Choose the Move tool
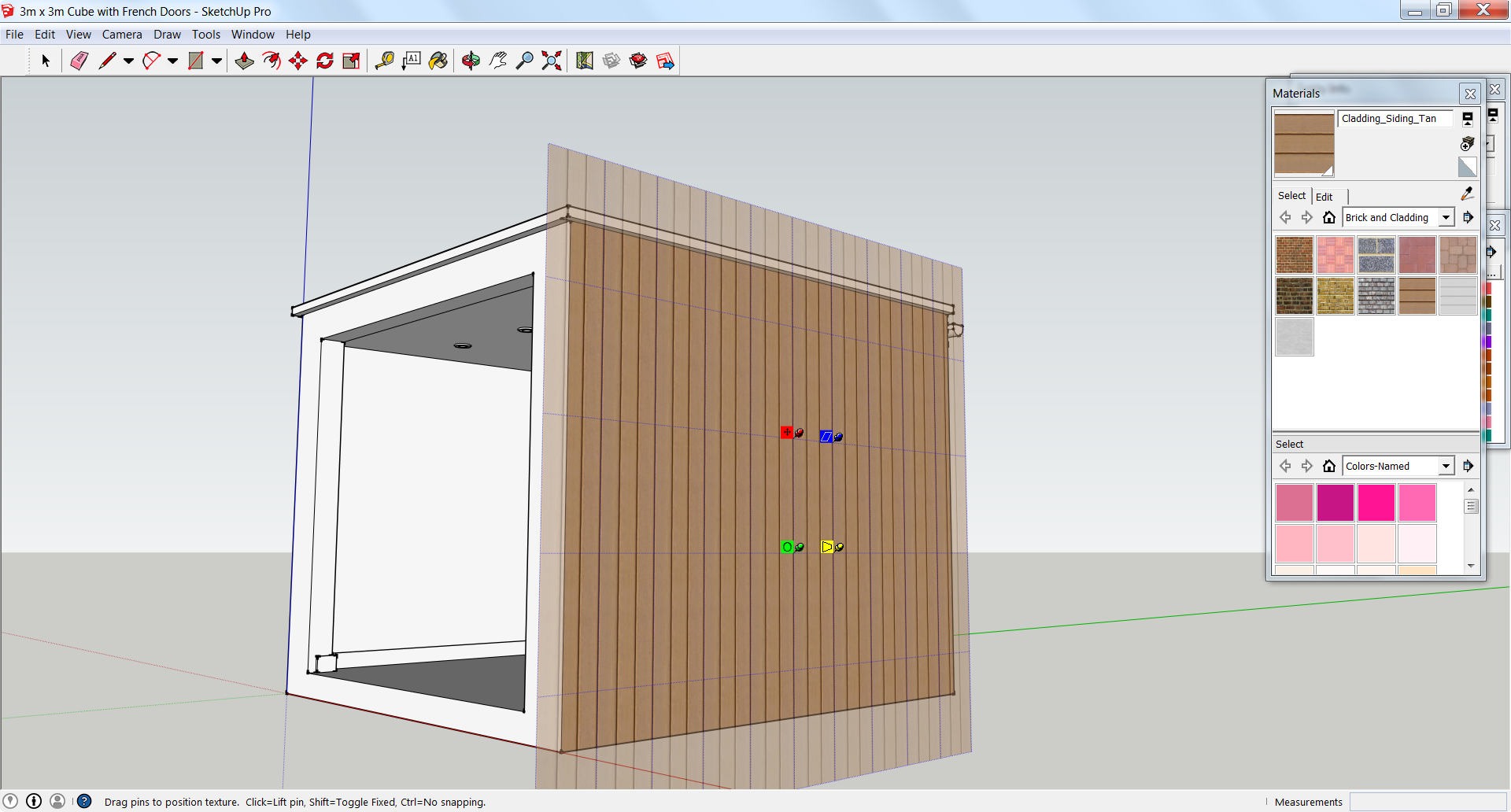 (x=298, y=61)
